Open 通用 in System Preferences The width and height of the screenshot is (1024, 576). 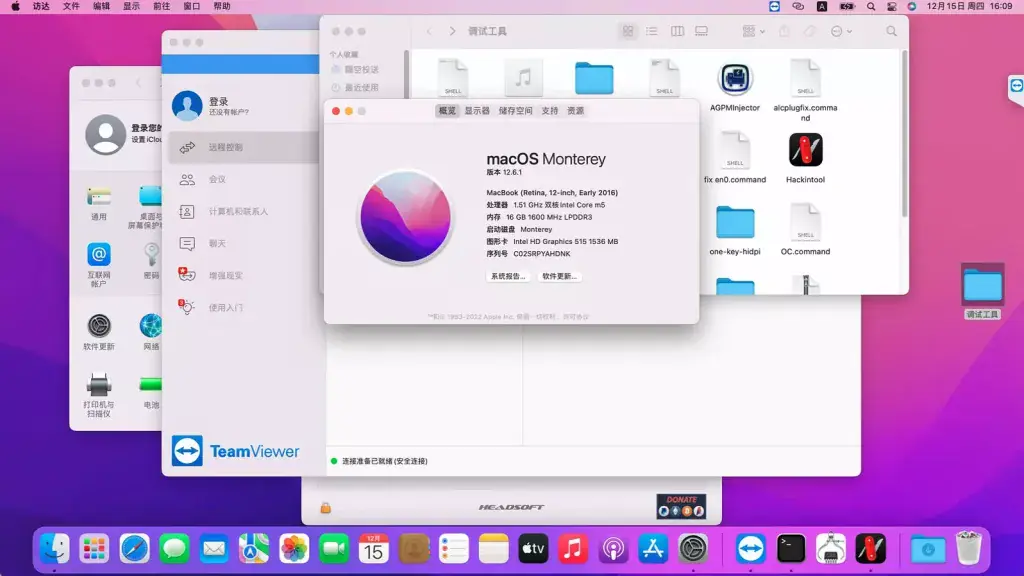point(99,203)
